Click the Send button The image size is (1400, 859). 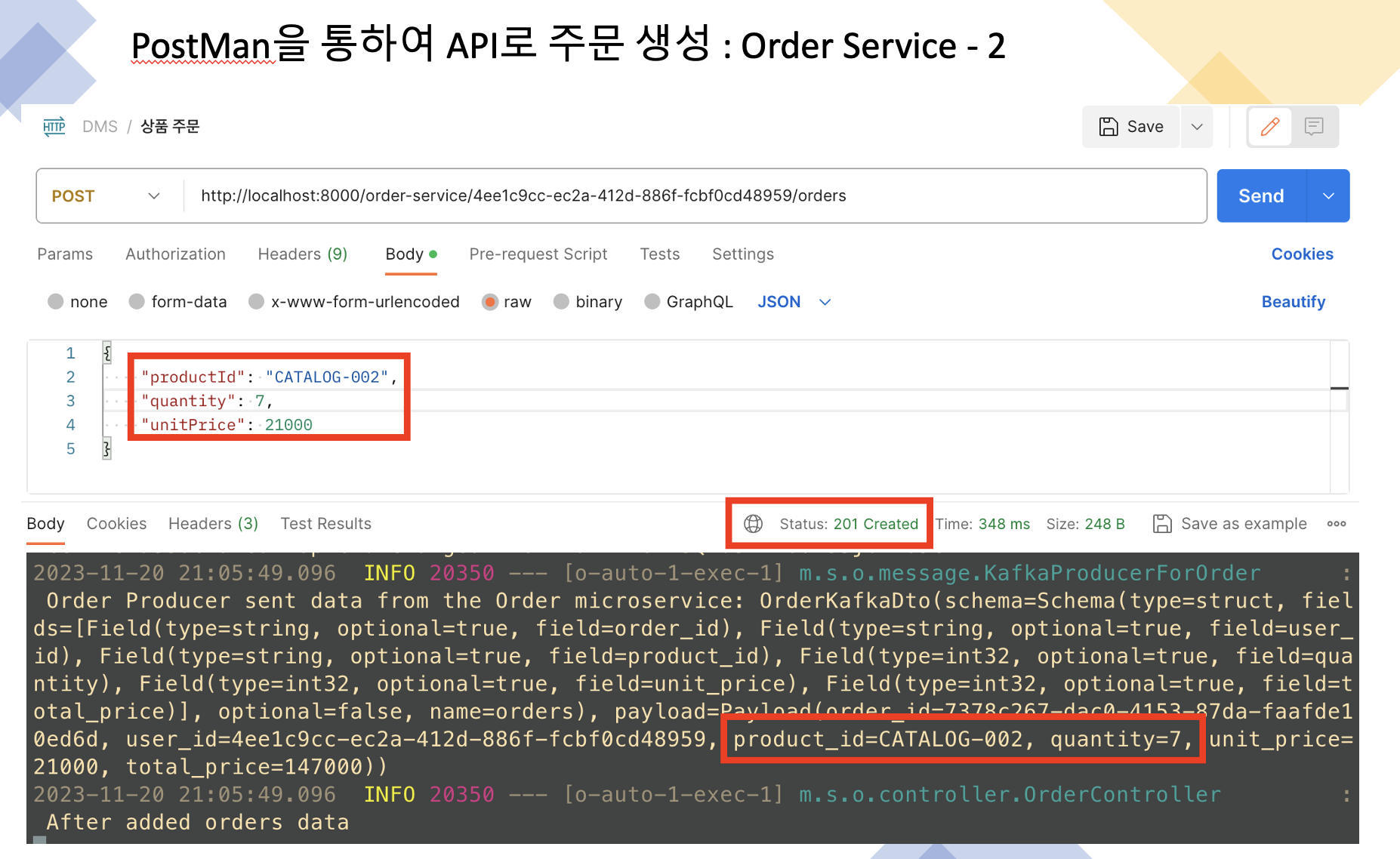pos(1261,196)
